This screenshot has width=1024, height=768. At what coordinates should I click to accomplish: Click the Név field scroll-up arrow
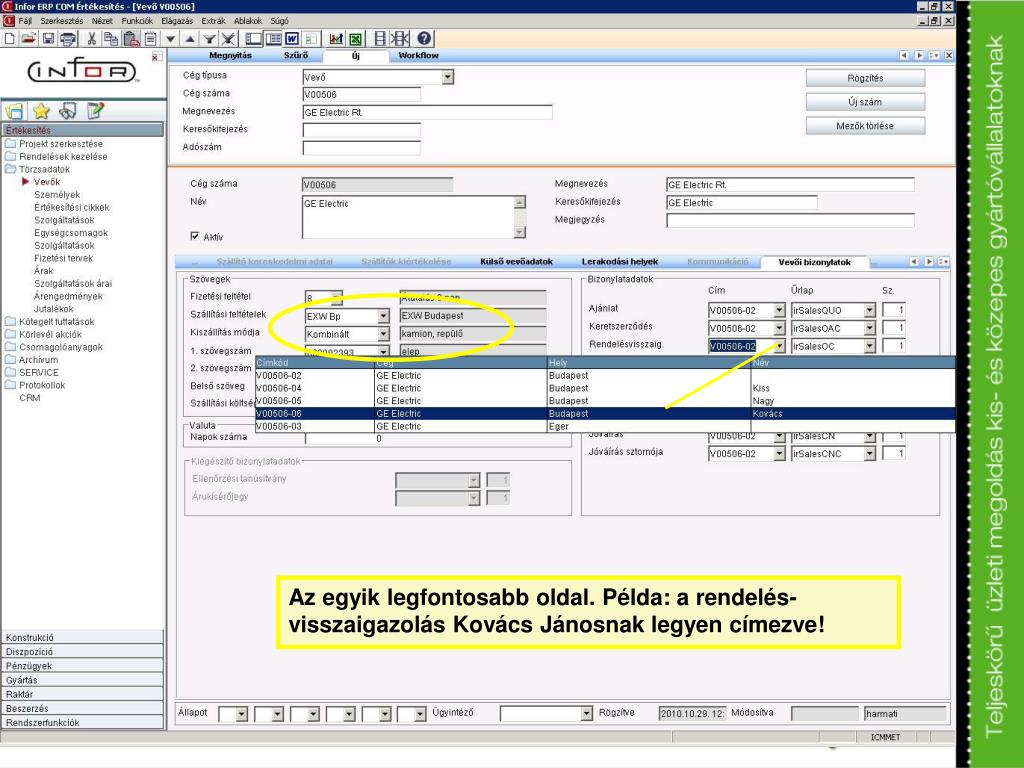[x=519, y=202]
